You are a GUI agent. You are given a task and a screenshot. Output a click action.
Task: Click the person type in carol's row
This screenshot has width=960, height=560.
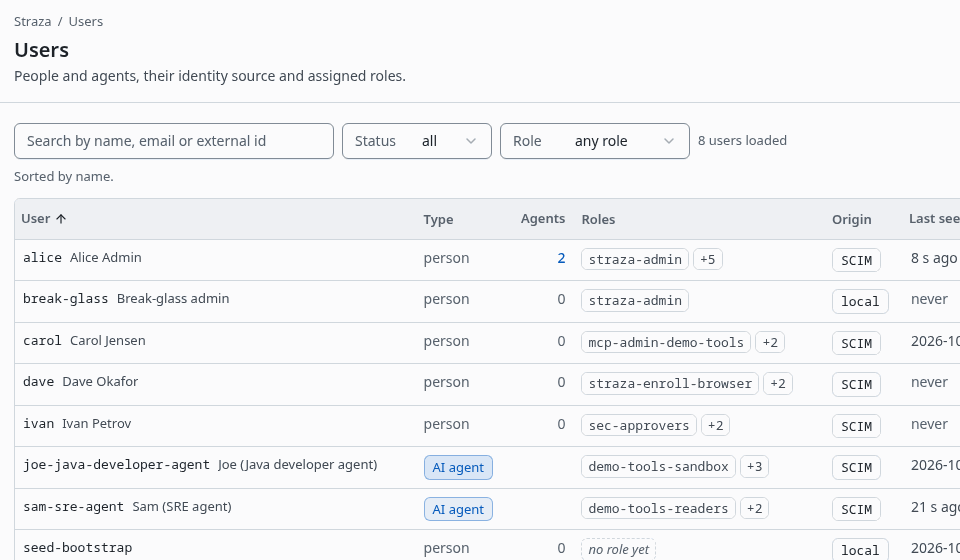tap(446, 342)
